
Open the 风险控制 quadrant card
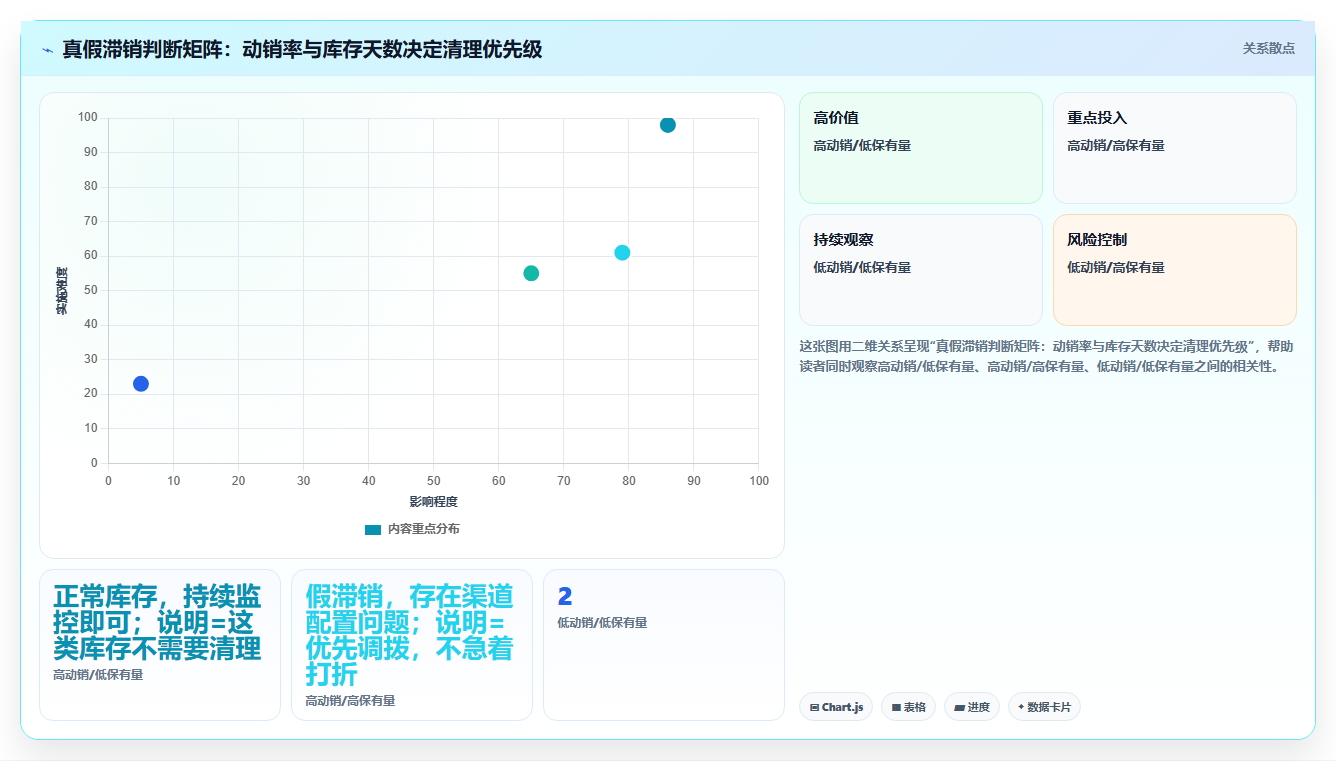(1174, 270)
